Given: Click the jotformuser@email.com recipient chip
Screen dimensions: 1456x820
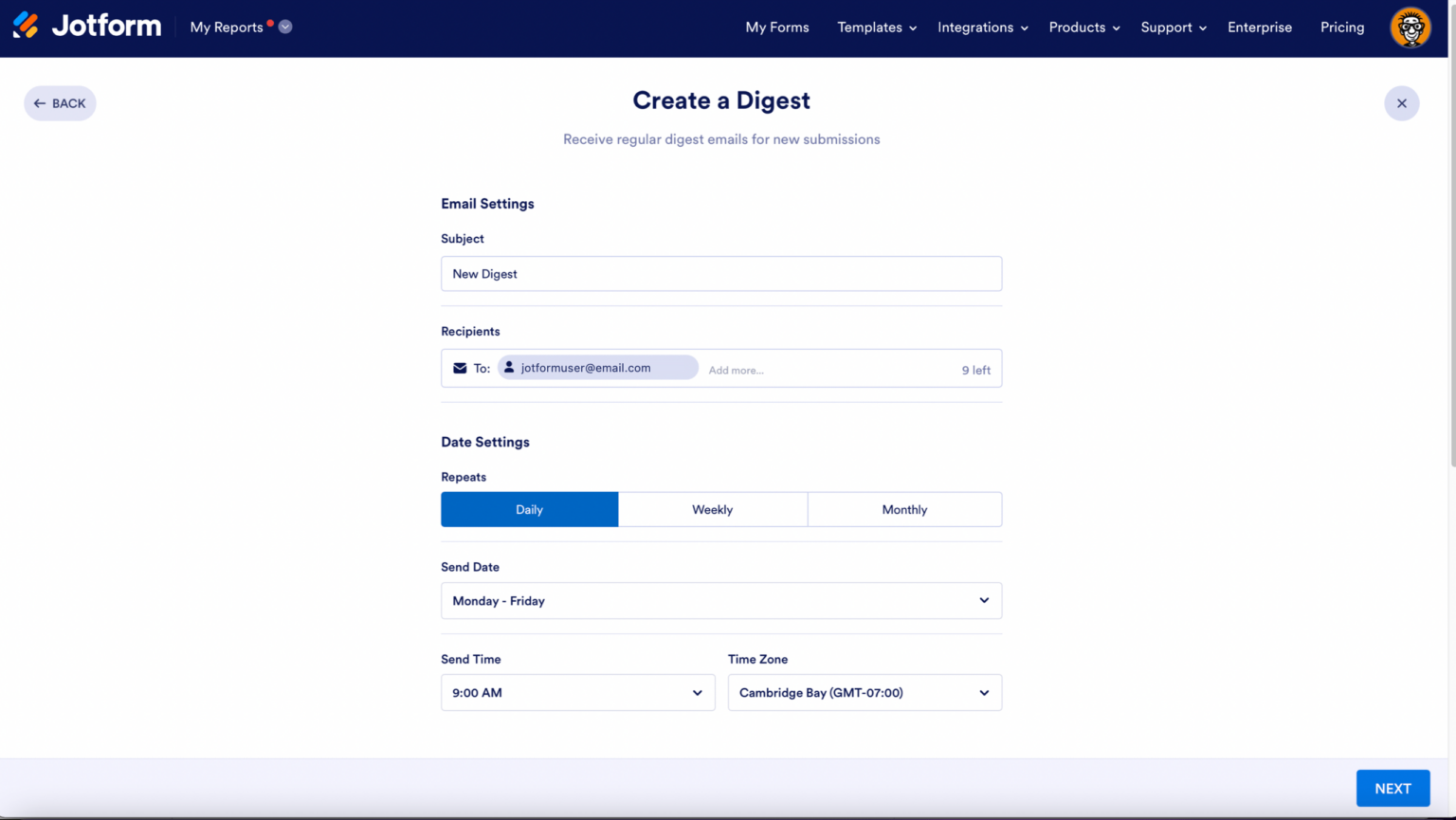Looking at the screenshot, I should pos(597,367).
